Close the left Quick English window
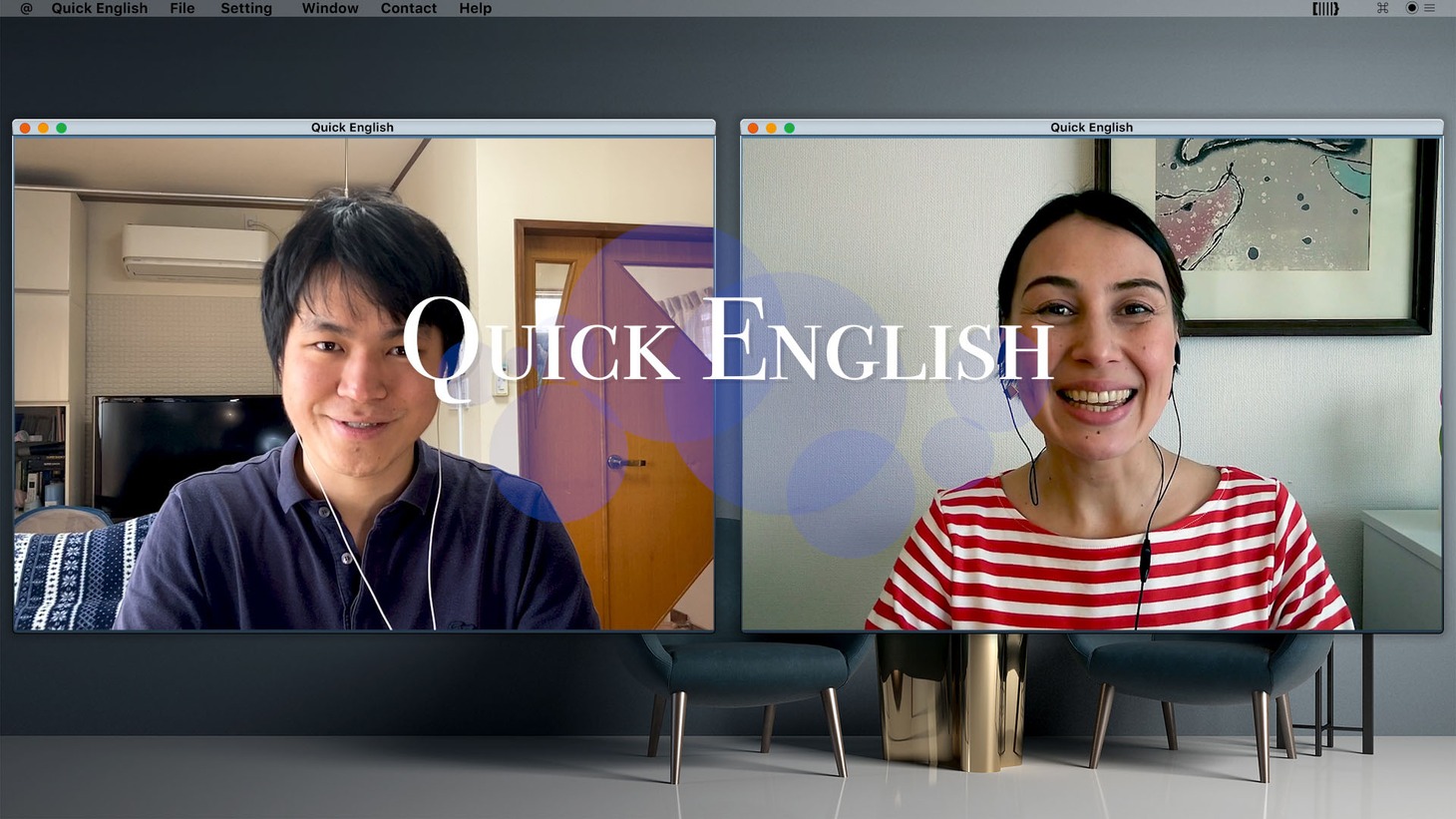1456x819 pixels. [25, 128]
